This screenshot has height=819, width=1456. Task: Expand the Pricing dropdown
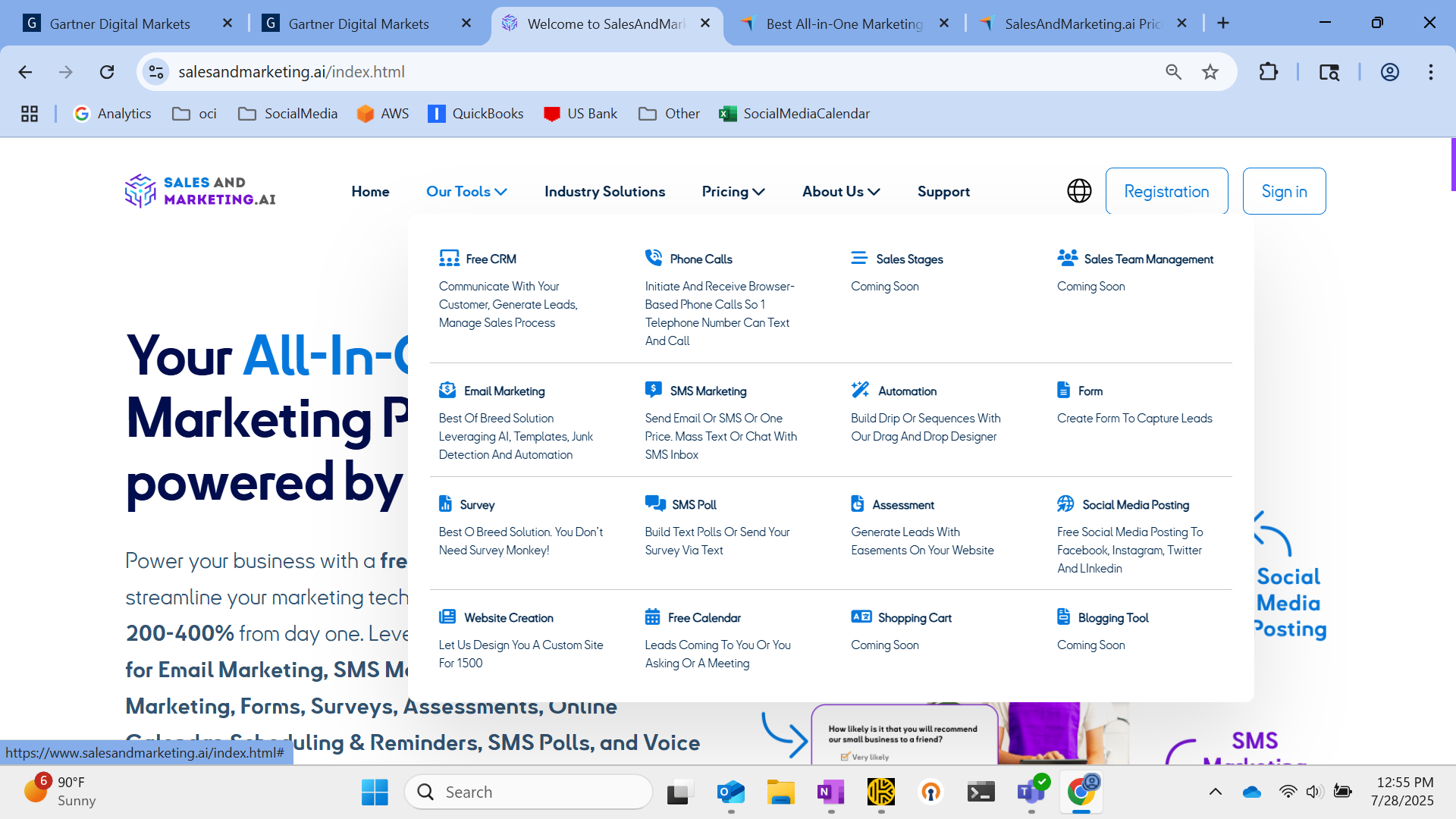click(x=733, y=191)
